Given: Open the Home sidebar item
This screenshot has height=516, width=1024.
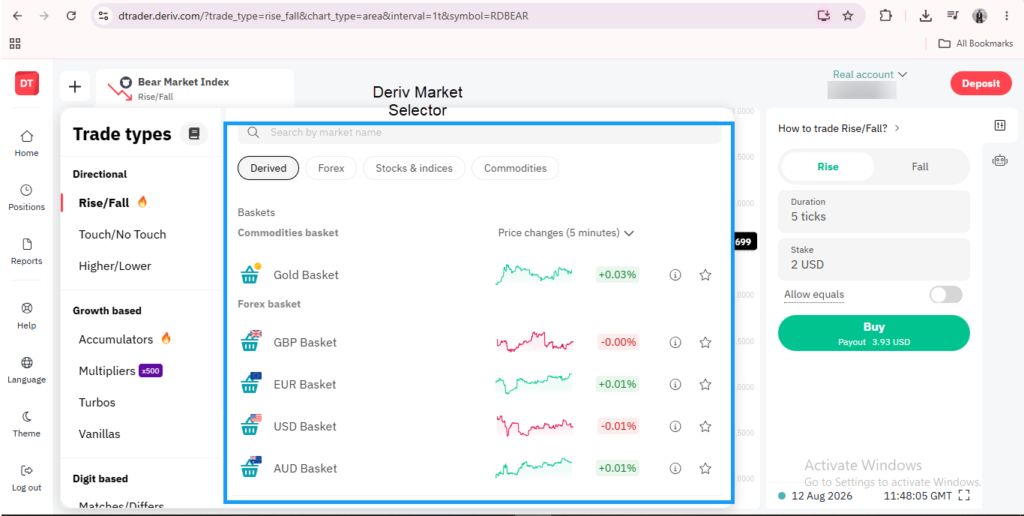Looking at the screenshot, I should tap(27, 143).
